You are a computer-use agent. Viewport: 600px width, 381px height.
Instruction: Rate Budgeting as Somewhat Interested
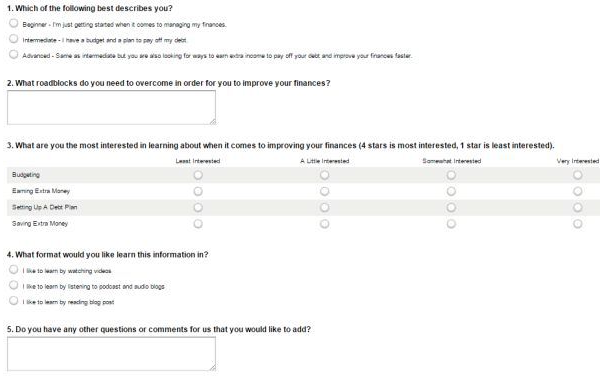pos(451,175)
